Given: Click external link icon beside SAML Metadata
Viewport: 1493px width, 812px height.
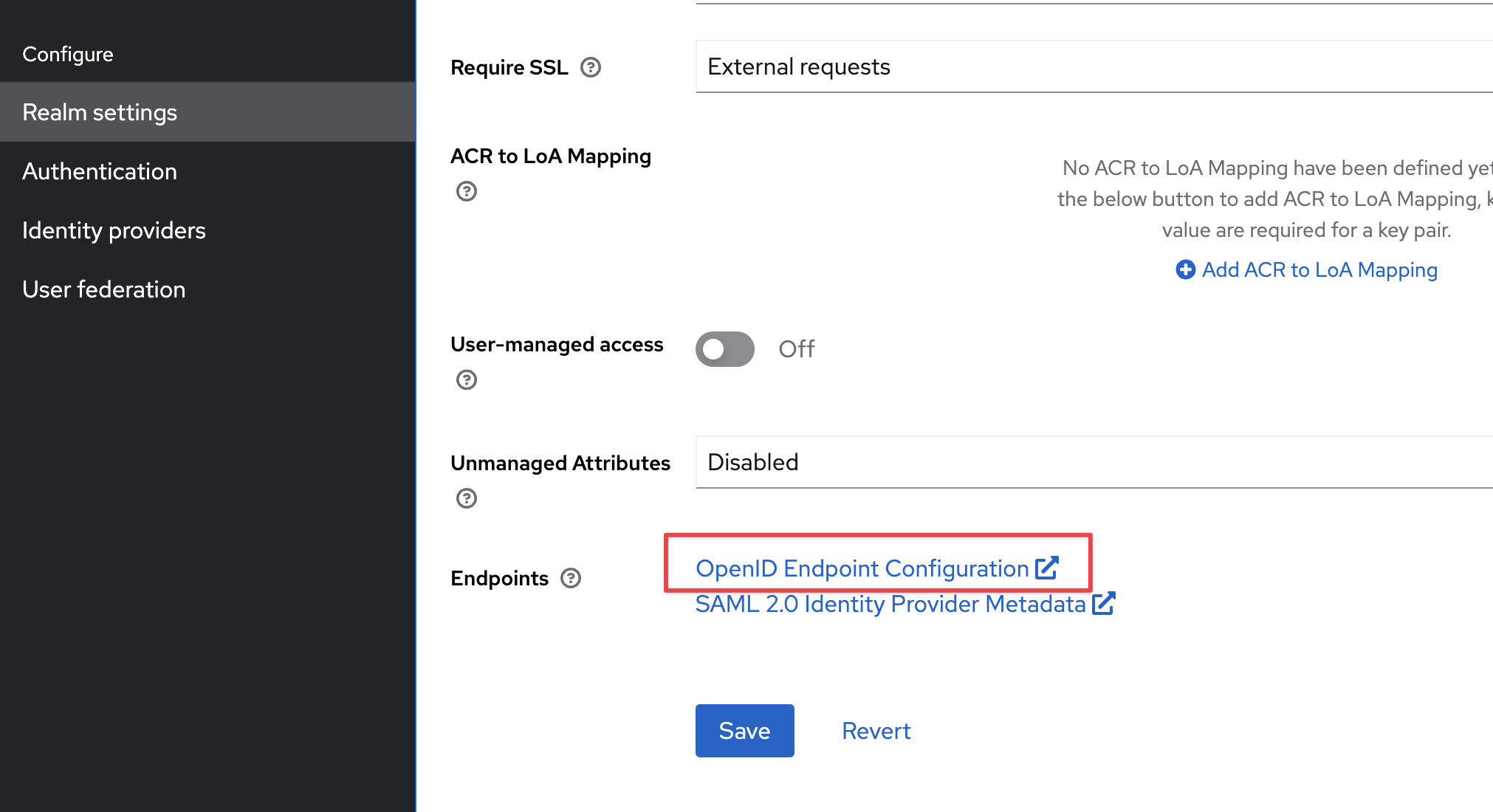Looking at the screenshot, I should coord(1104,603).
